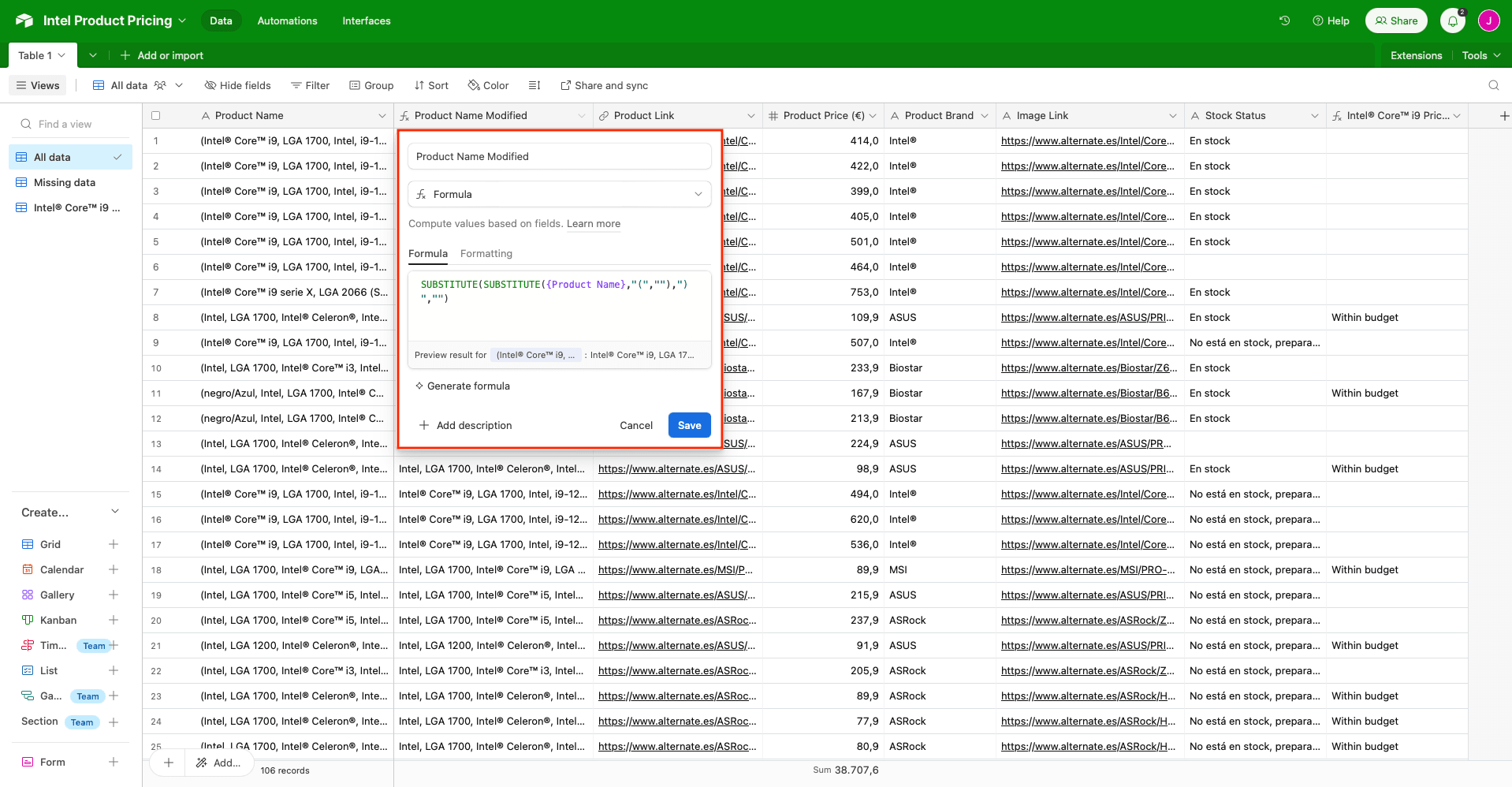Switch to Interfaces tab
The width and height of the screenshot is (1512, 787).
pos(367,21)
